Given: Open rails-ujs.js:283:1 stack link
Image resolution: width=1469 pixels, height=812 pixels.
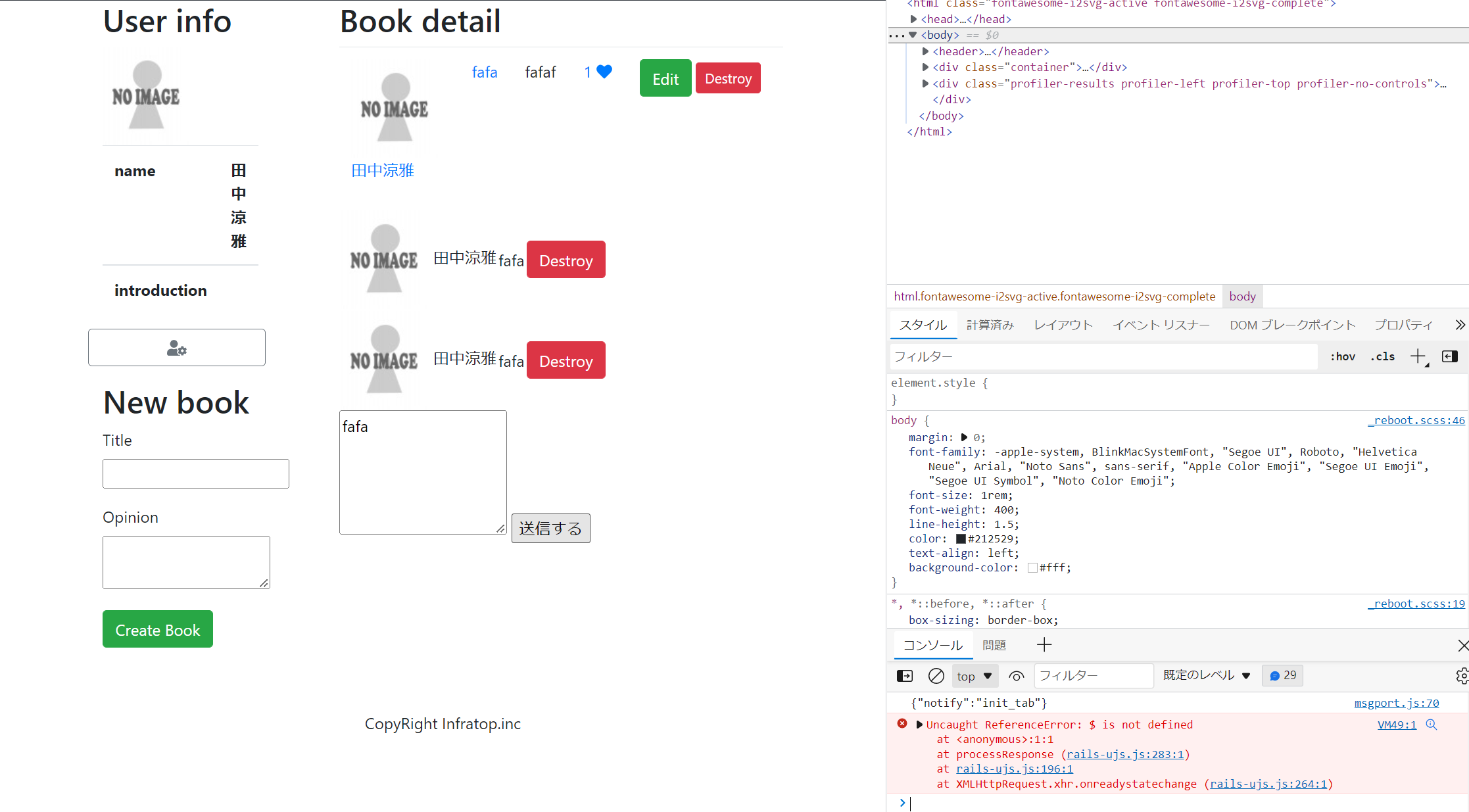Looking at the screenshot, I should (1125, 754).
